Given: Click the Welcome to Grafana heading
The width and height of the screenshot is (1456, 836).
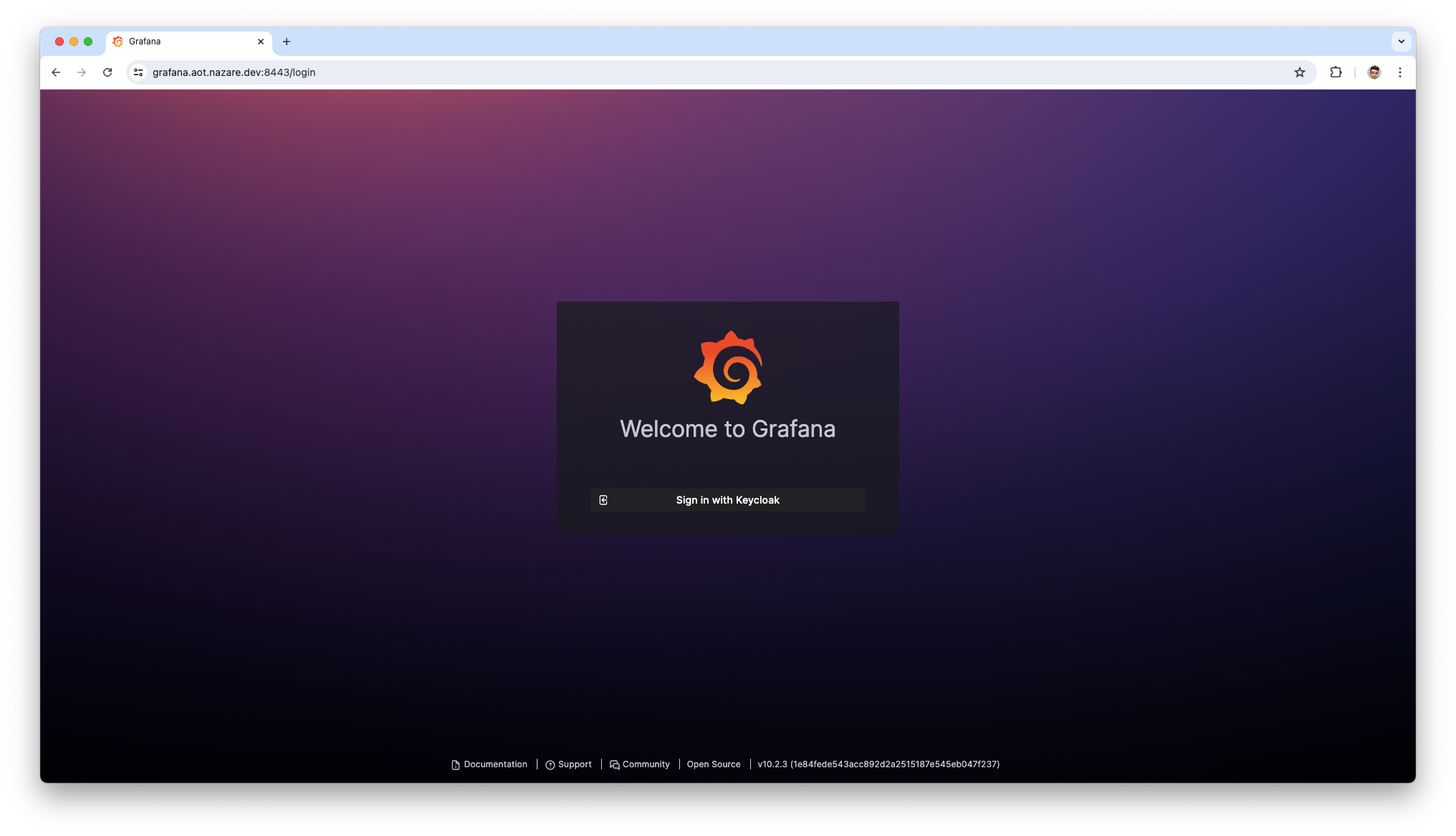Looking at the screenshot, I should click(x=727, y=428).
